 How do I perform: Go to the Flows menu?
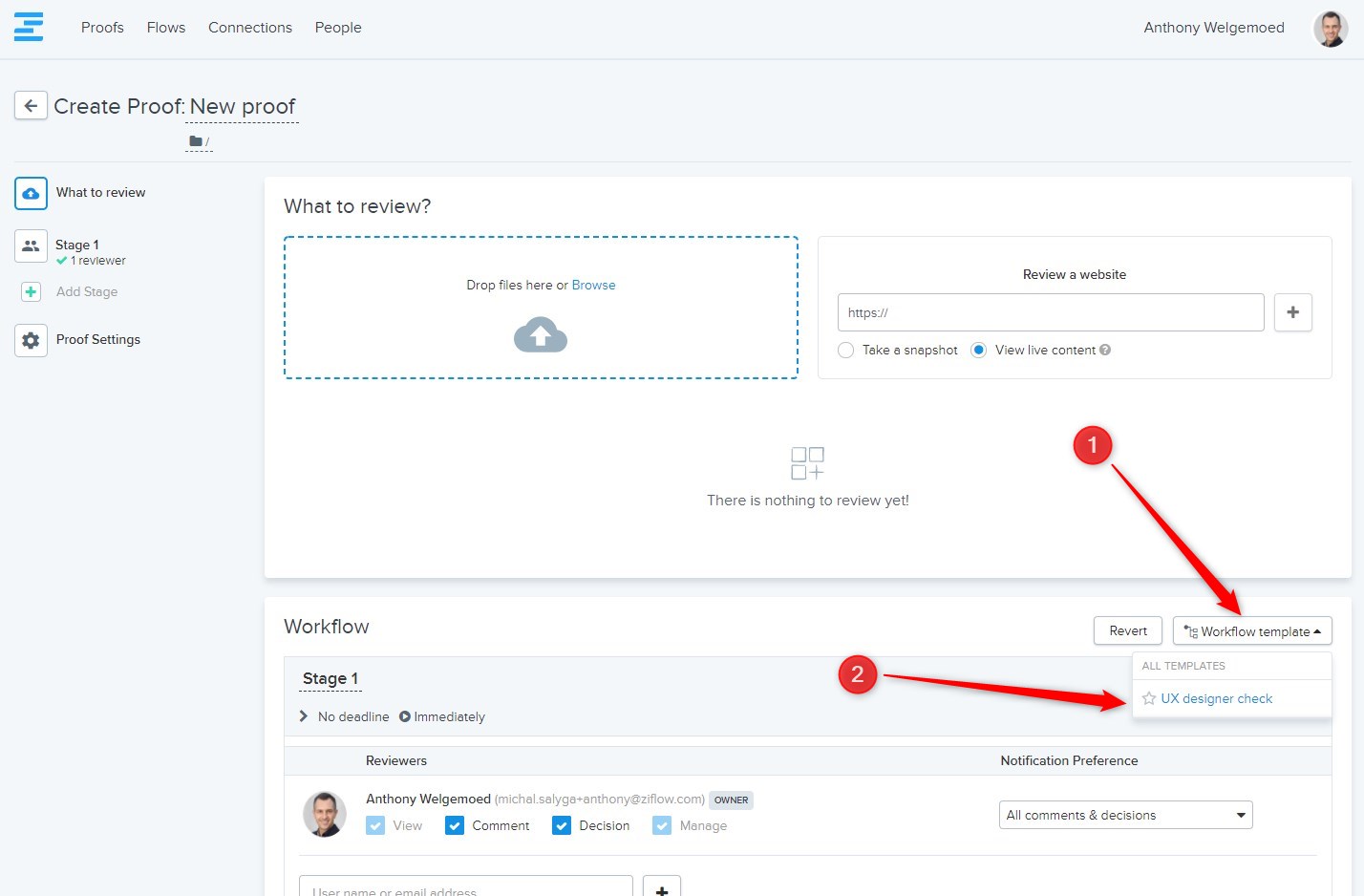(x=166, y=28)
